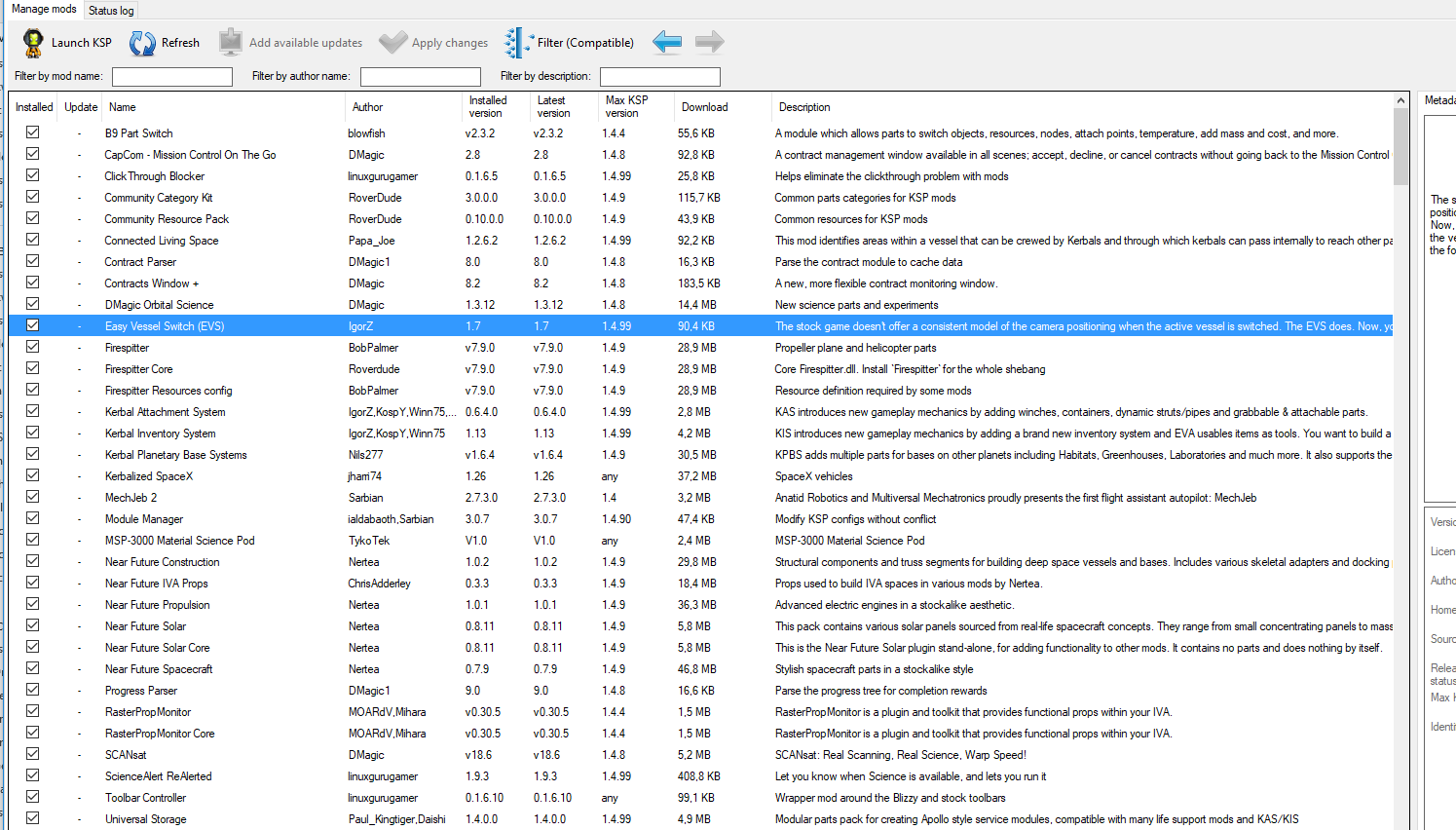Select the Near Future Construction row
The width and height of the screenshot is (1456, 830).
pyautogui.click(x=701, y=562)
